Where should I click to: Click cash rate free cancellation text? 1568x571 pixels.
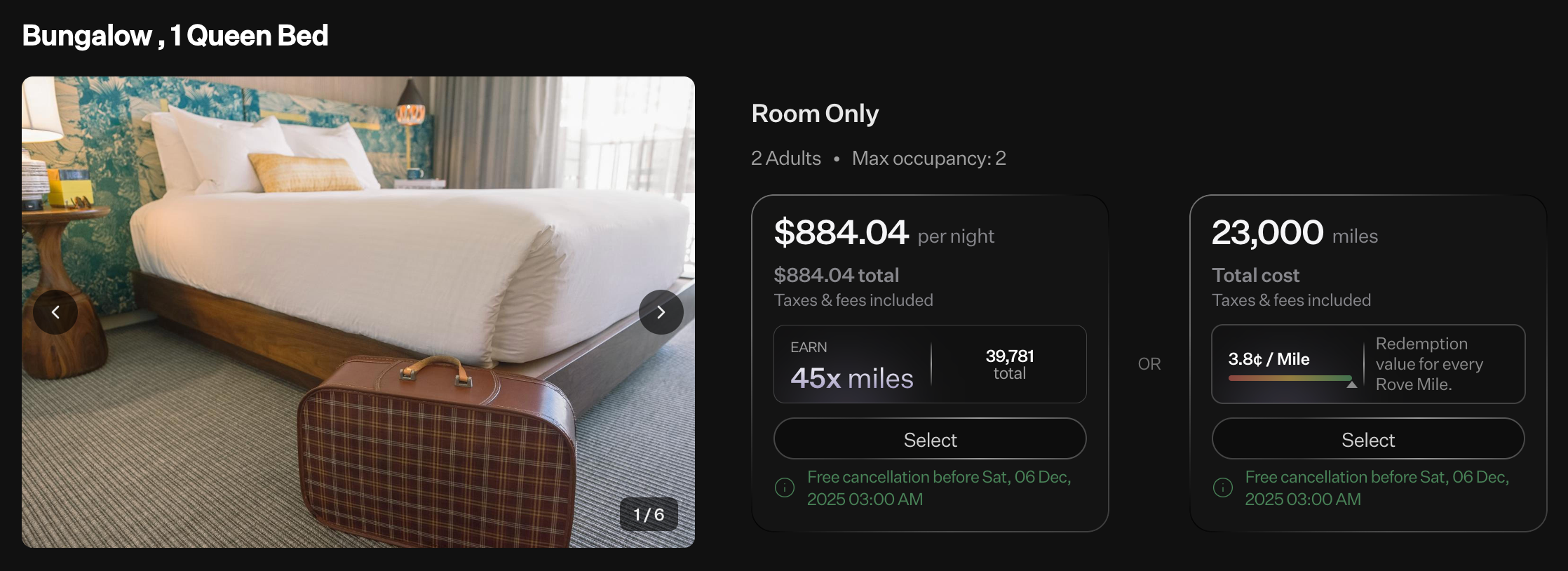pos(938,488)
